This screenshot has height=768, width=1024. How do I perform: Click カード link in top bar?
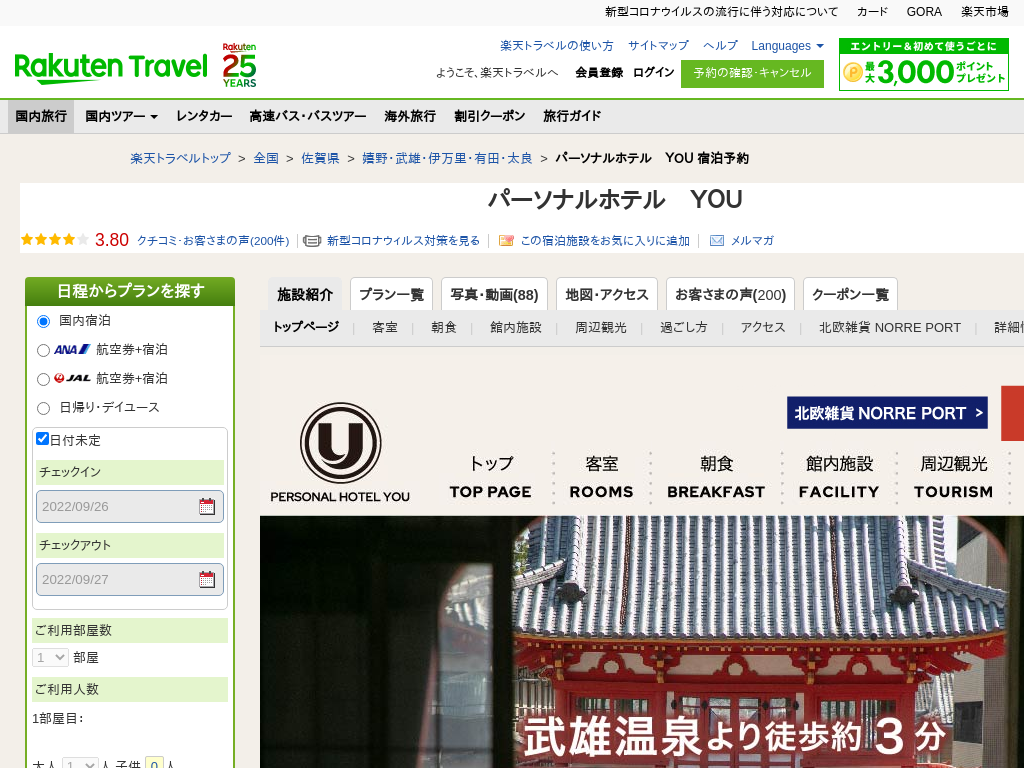872,12
